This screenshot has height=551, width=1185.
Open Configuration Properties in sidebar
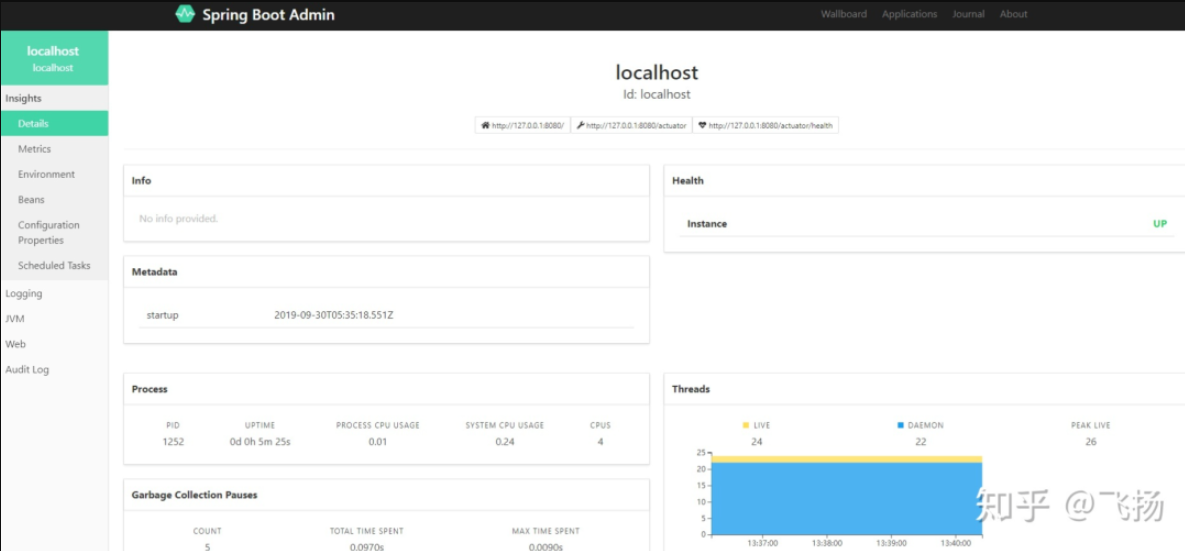click(48, 232)
